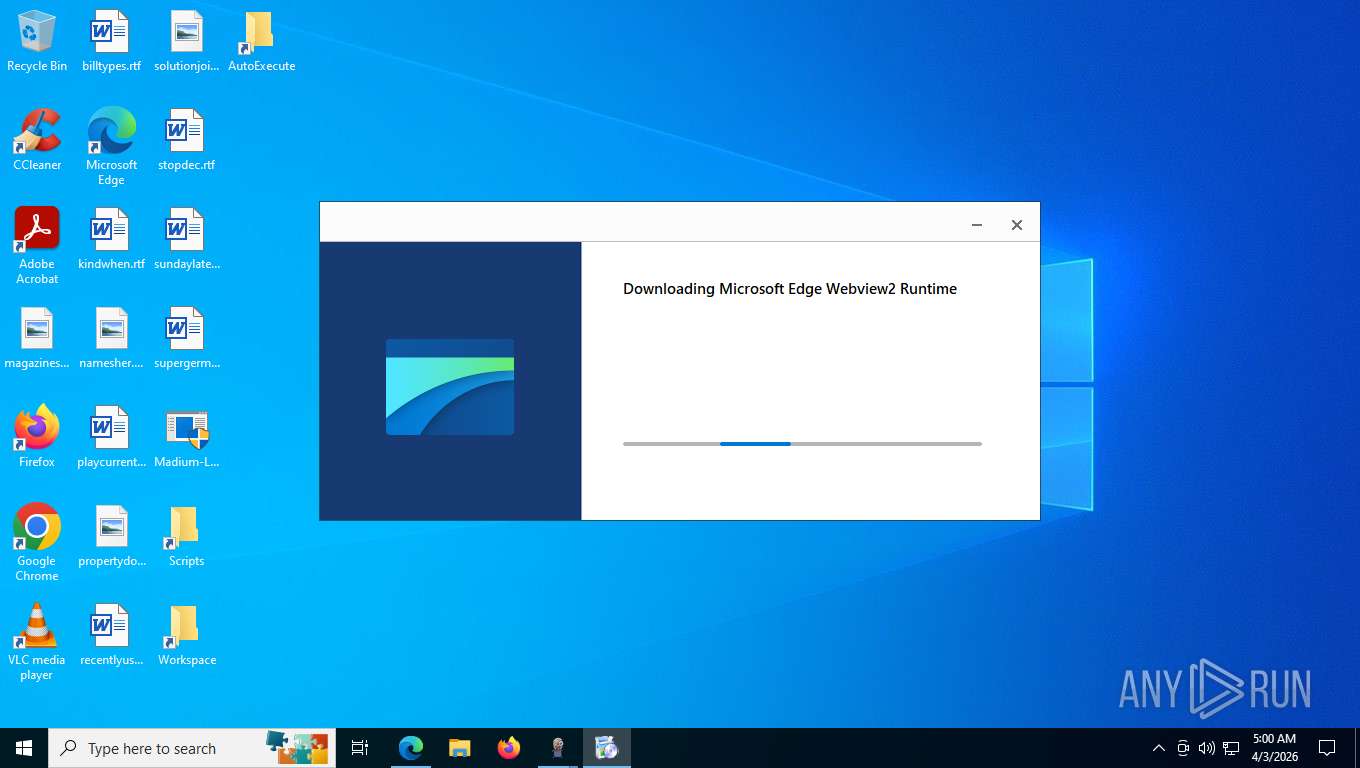Image resolution: width=1360 pixels, height=768 pixels.
Task: Show hidden system tray icons
Action: 1158,748
